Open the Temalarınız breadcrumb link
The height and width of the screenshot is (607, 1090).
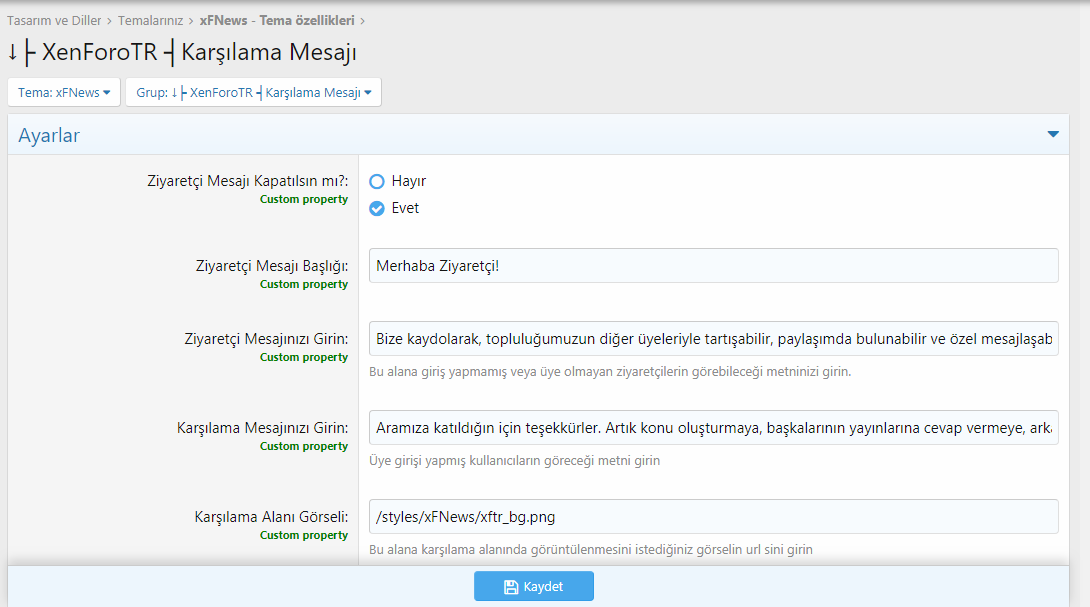tap(150, 21)
